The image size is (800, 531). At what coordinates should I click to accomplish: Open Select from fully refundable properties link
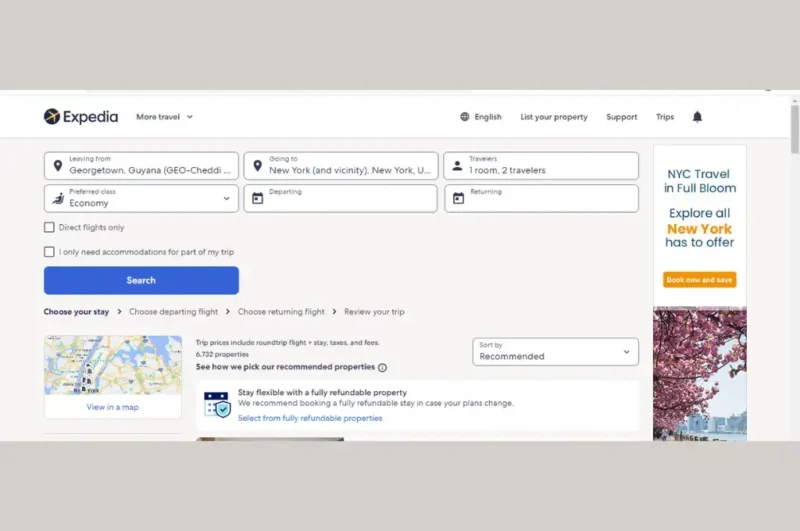310,418
